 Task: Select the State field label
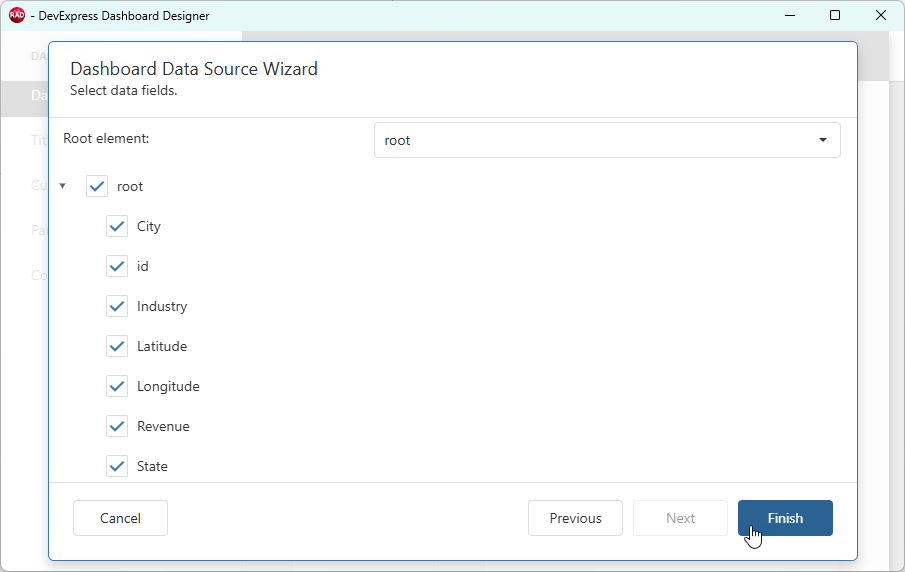(x=152, y=466)
